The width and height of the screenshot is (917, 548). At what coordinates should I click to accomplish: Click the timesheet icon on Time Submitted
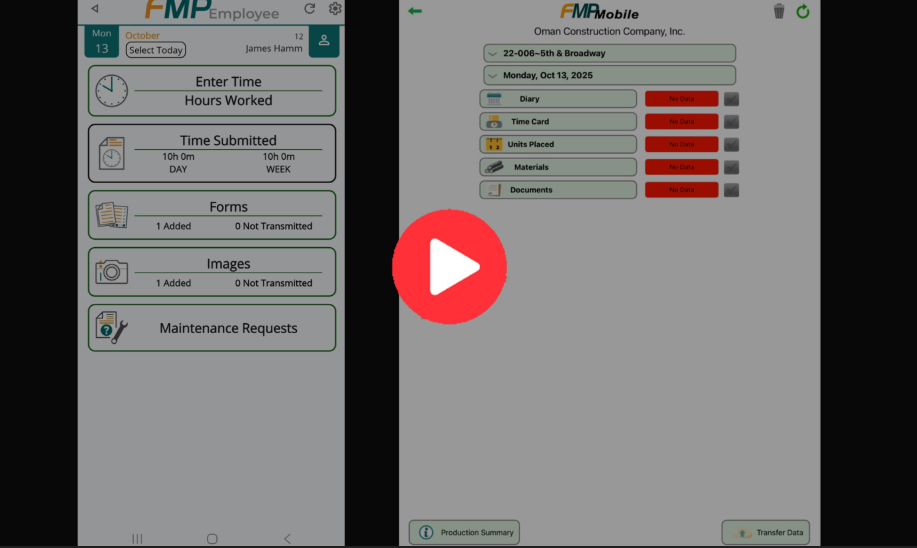tap(111, 153)
